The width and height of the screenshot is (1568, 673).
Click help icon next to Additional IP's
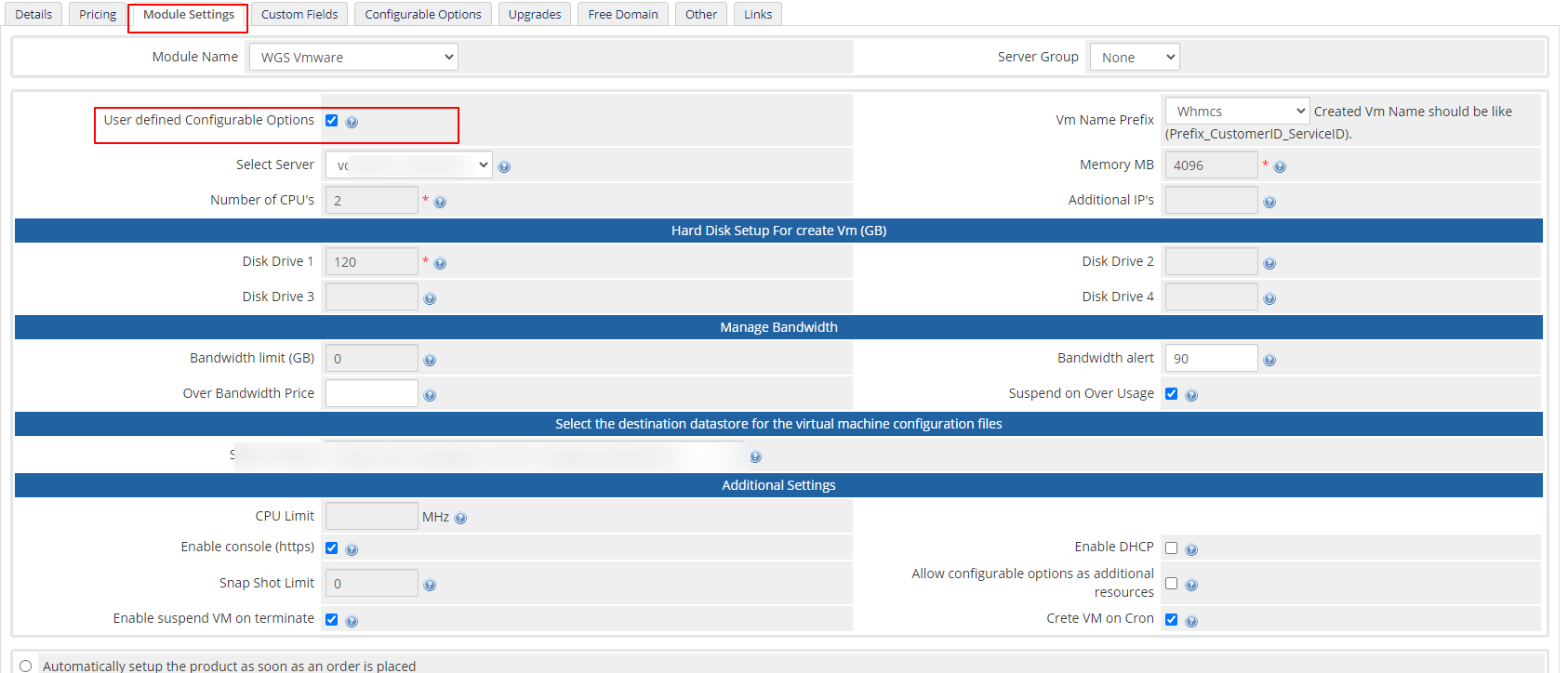pos(1269,202)
